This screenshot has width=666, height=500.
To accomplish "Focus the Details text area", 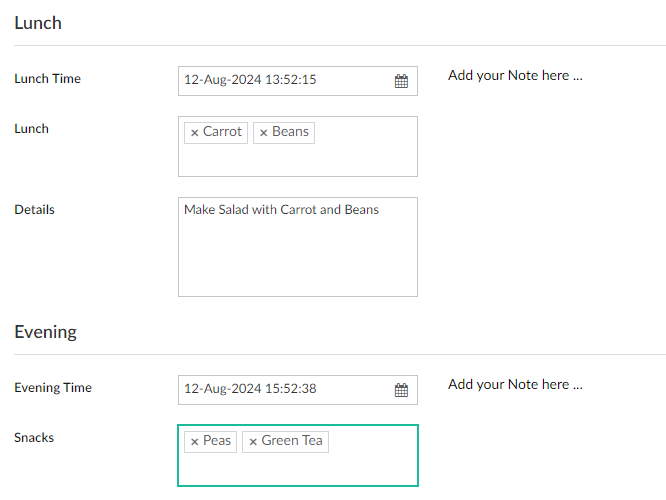I will [297, 255].
